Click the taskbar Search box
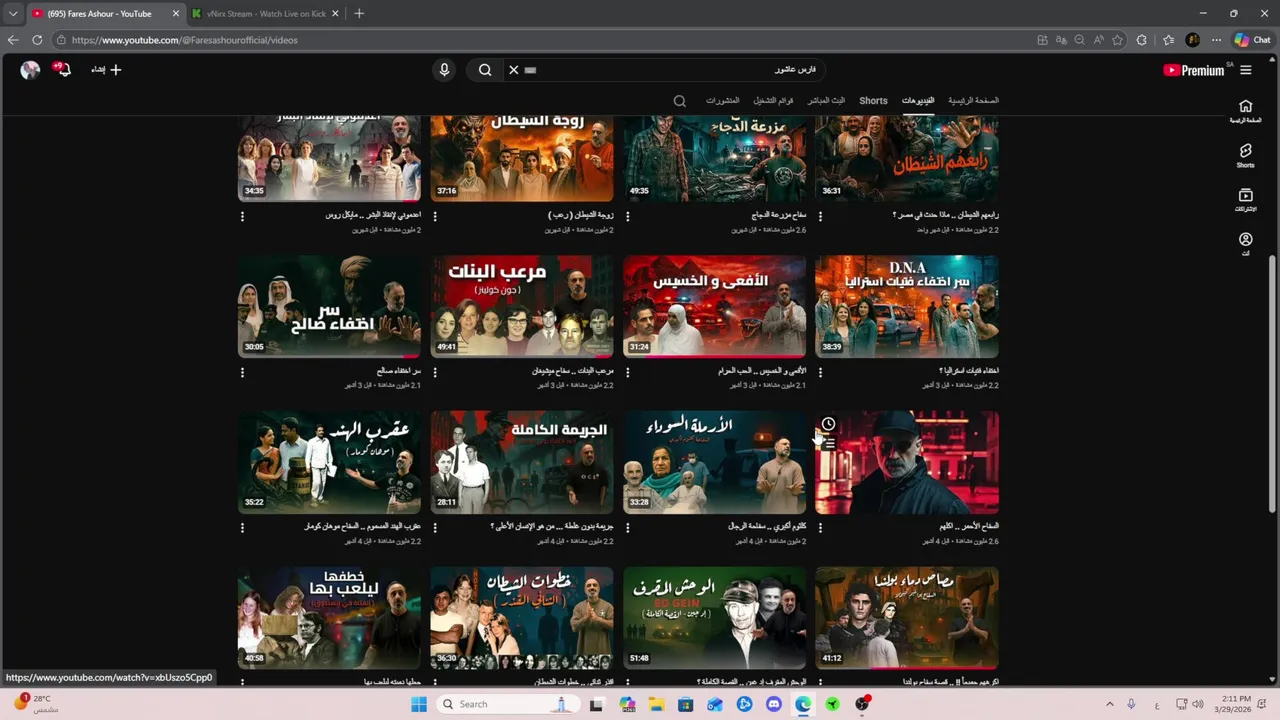This screenshot has height=720, width=1280. 507,704
